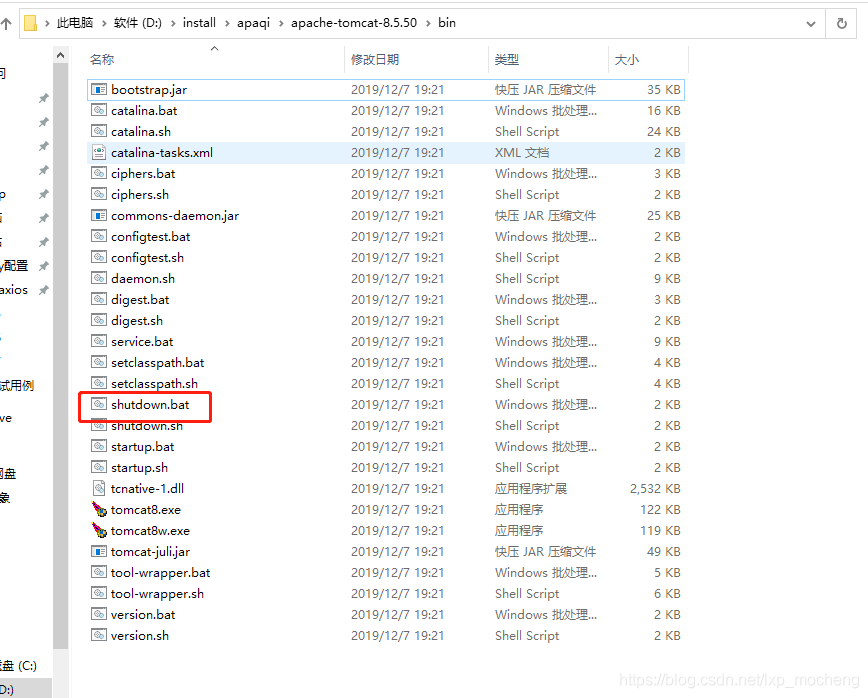Click the tomcat8w.exe application icon
868x698 pixels.
pyautogui.click(x=99, y=530)
